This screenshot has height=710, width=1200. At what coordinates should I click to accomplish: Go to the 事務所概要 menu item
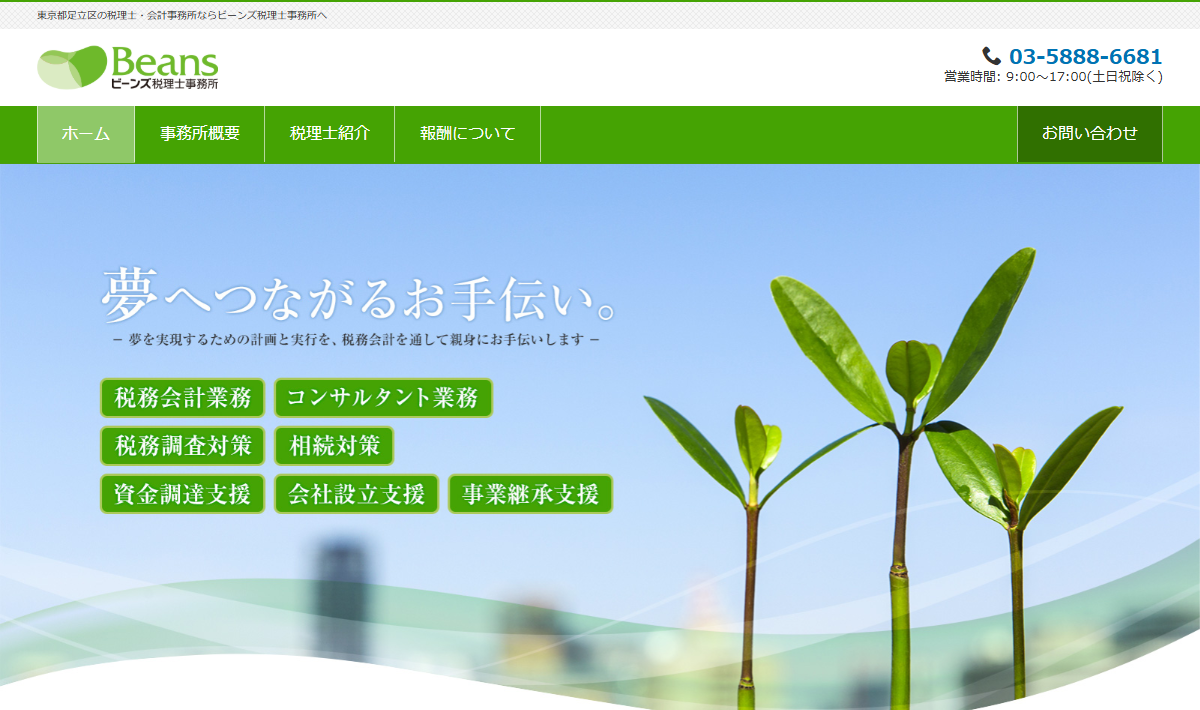tap(200, 134)
